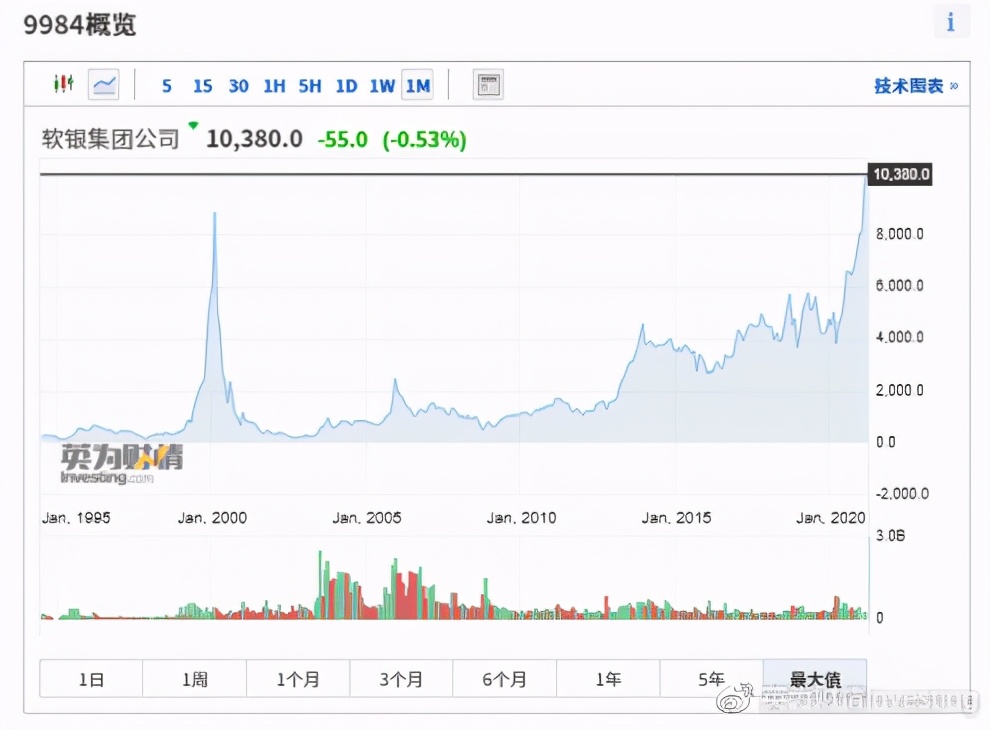
Task: Click the green down-triangle price indicator
Action: pos(193,126)
